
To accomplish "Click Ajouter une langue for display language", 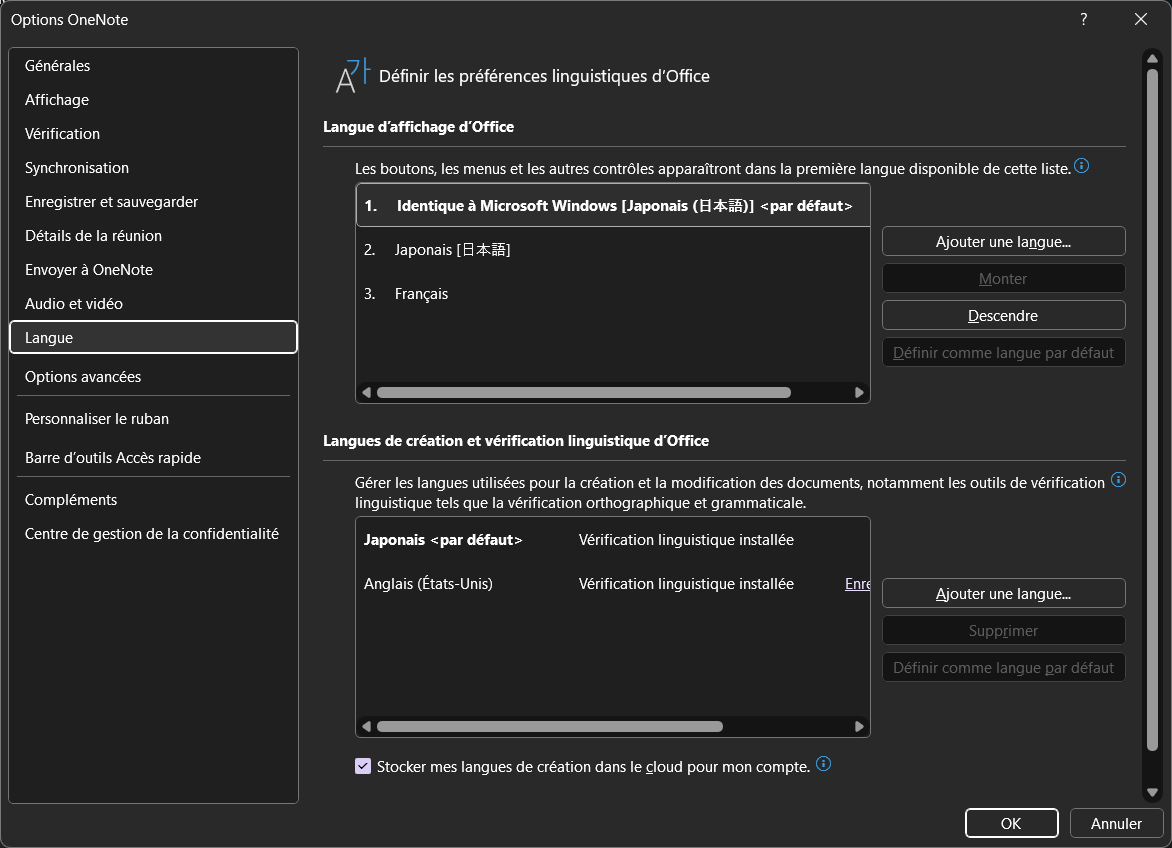I will tap(1003, 241).
